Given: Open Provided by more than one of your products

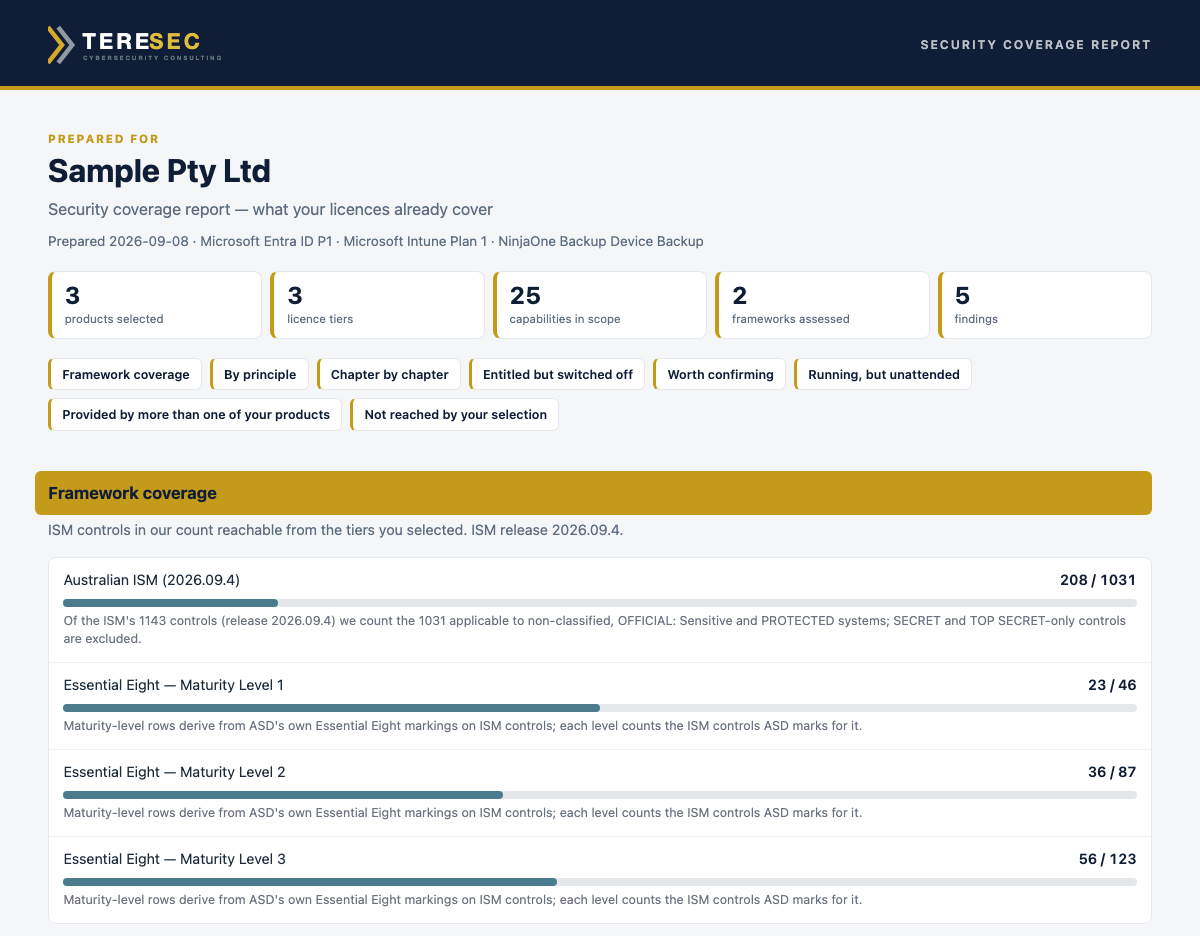Looking at the screenshot, I should coord(195,414).
